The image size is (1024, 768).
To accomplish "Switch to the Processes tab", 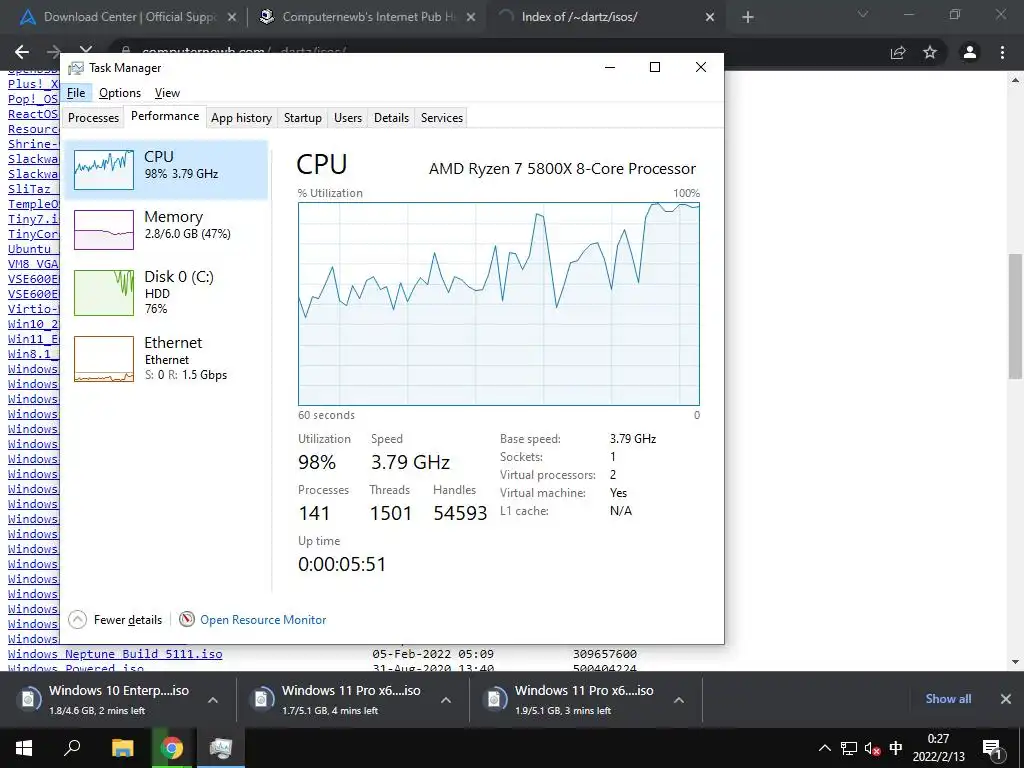I will (x=93, y=118).
